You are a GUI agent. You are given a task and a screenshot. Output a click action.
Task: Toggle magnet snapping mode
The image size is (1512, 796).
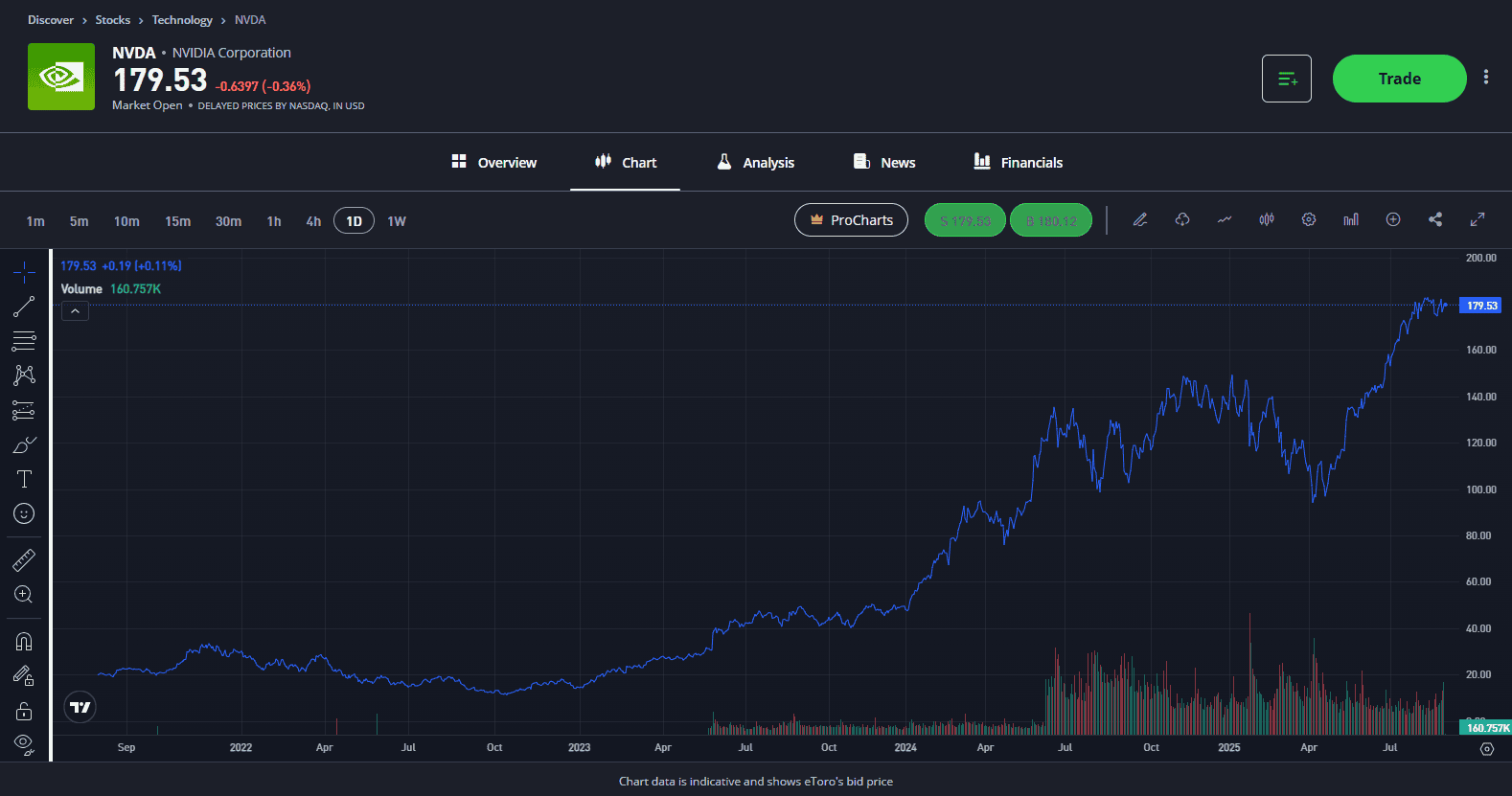(24, 642)
